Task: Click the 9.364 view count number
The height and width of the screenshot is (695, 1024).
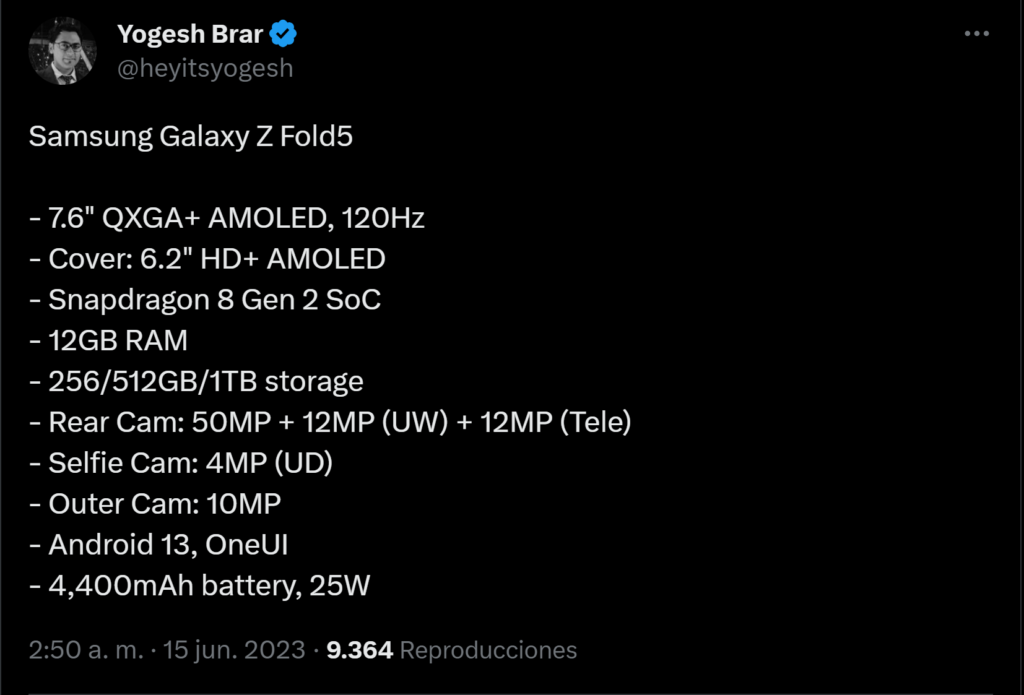Action: [359, 650]
